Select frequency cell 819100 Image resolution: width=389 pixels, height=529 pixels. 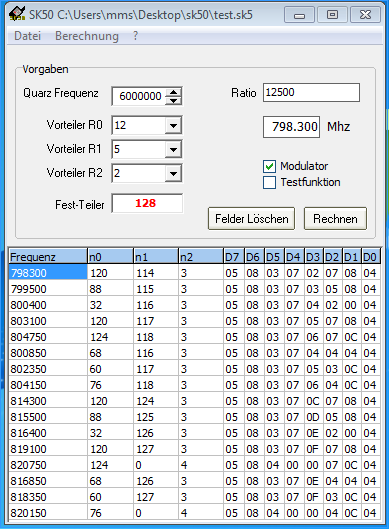click(48, 449)
